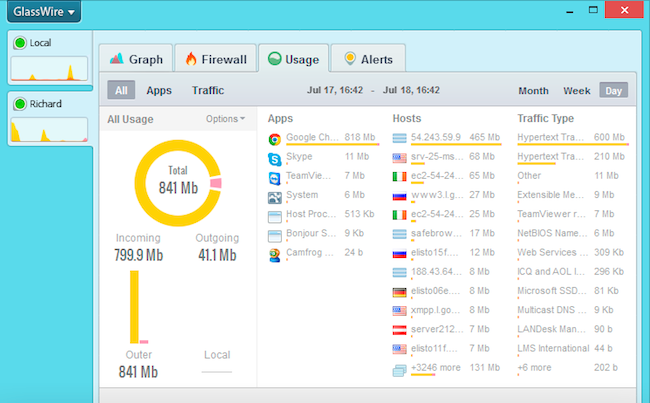
Task: Filter usage by Traffic
Action: (x=208, y=91)
